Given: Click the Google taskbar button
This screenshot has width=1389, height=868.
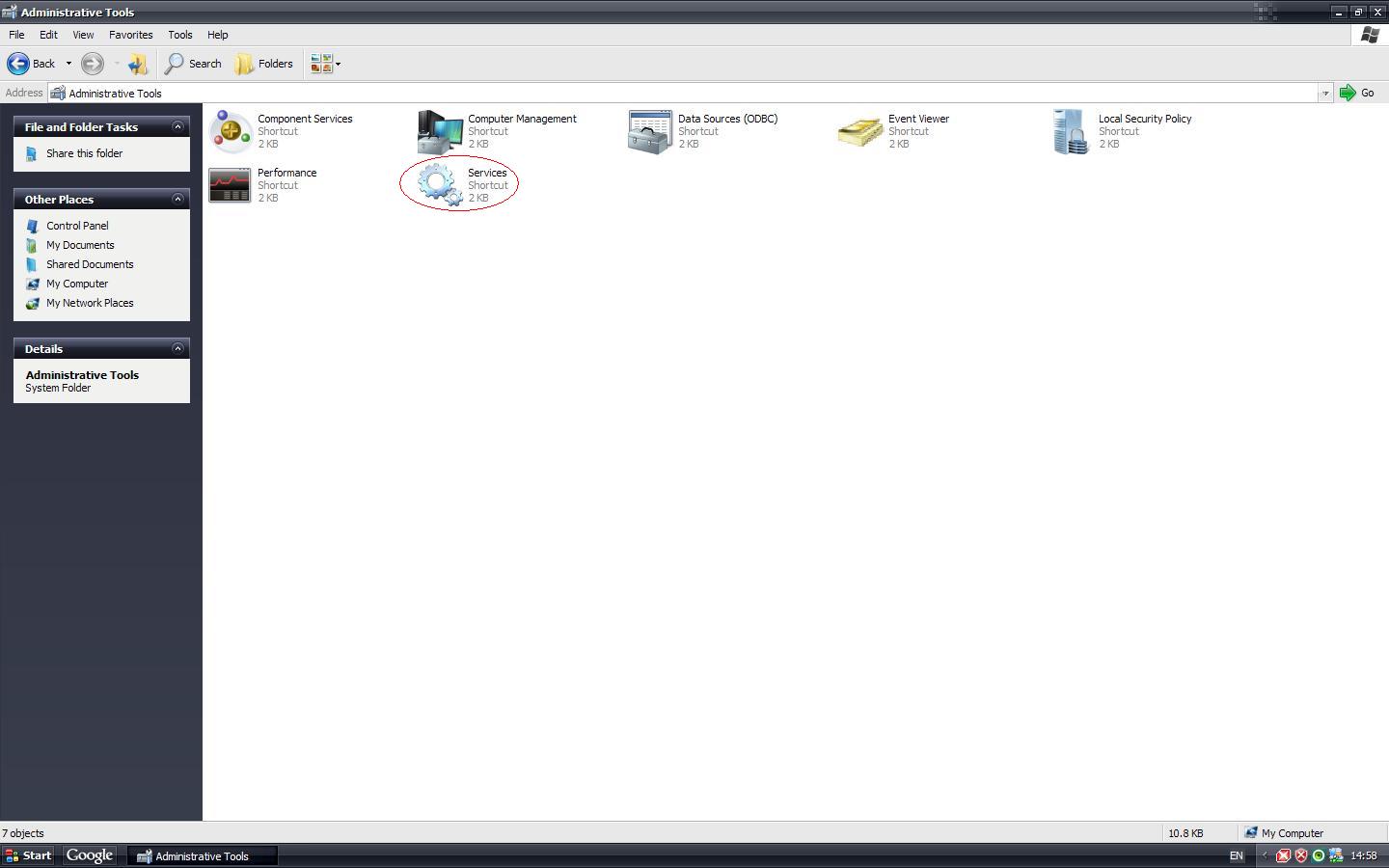Looking at the screenshot, I should 90,855.
